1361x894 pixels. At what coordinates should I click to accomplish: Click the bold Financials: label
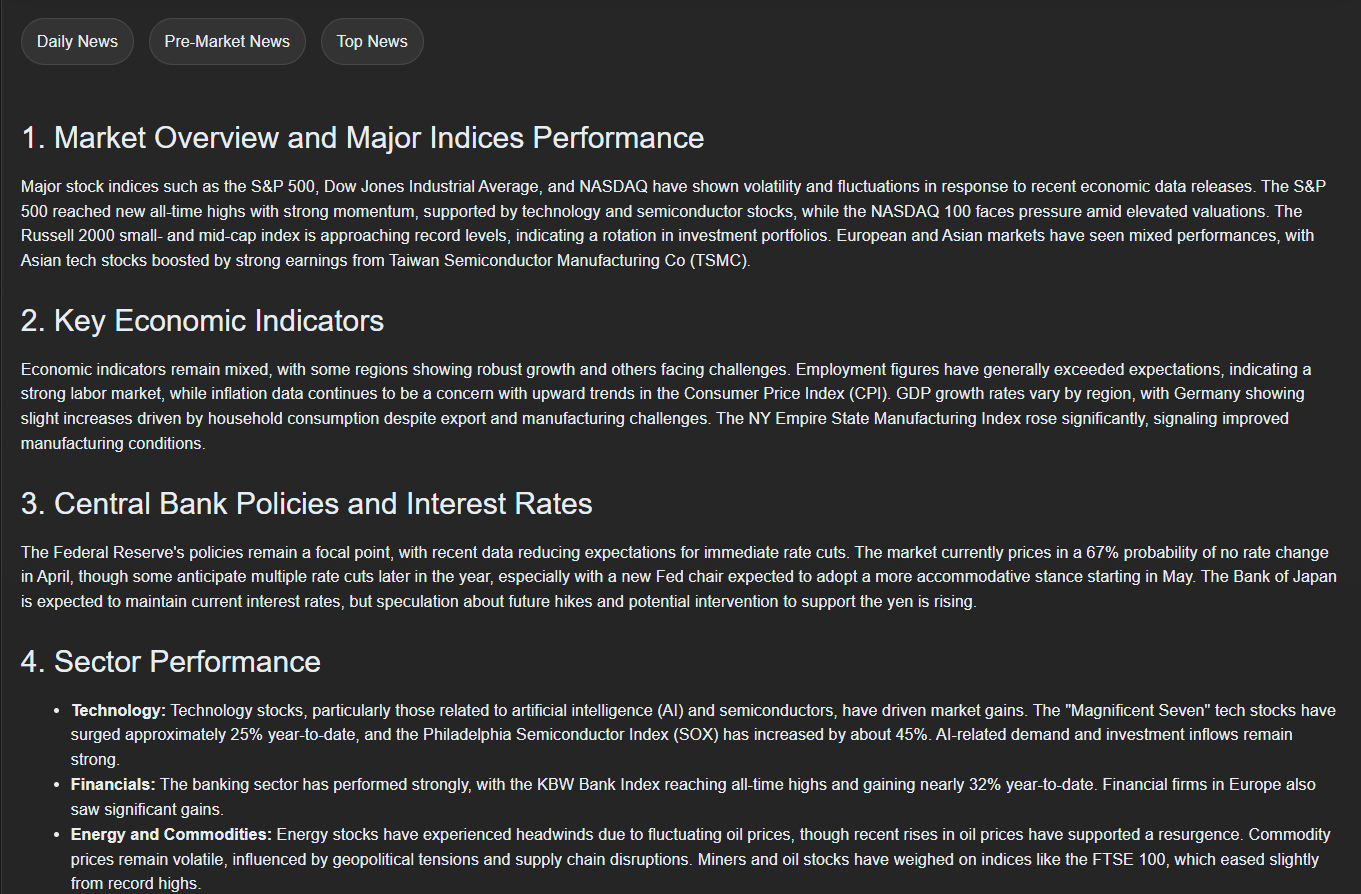[x=113, y=784]
